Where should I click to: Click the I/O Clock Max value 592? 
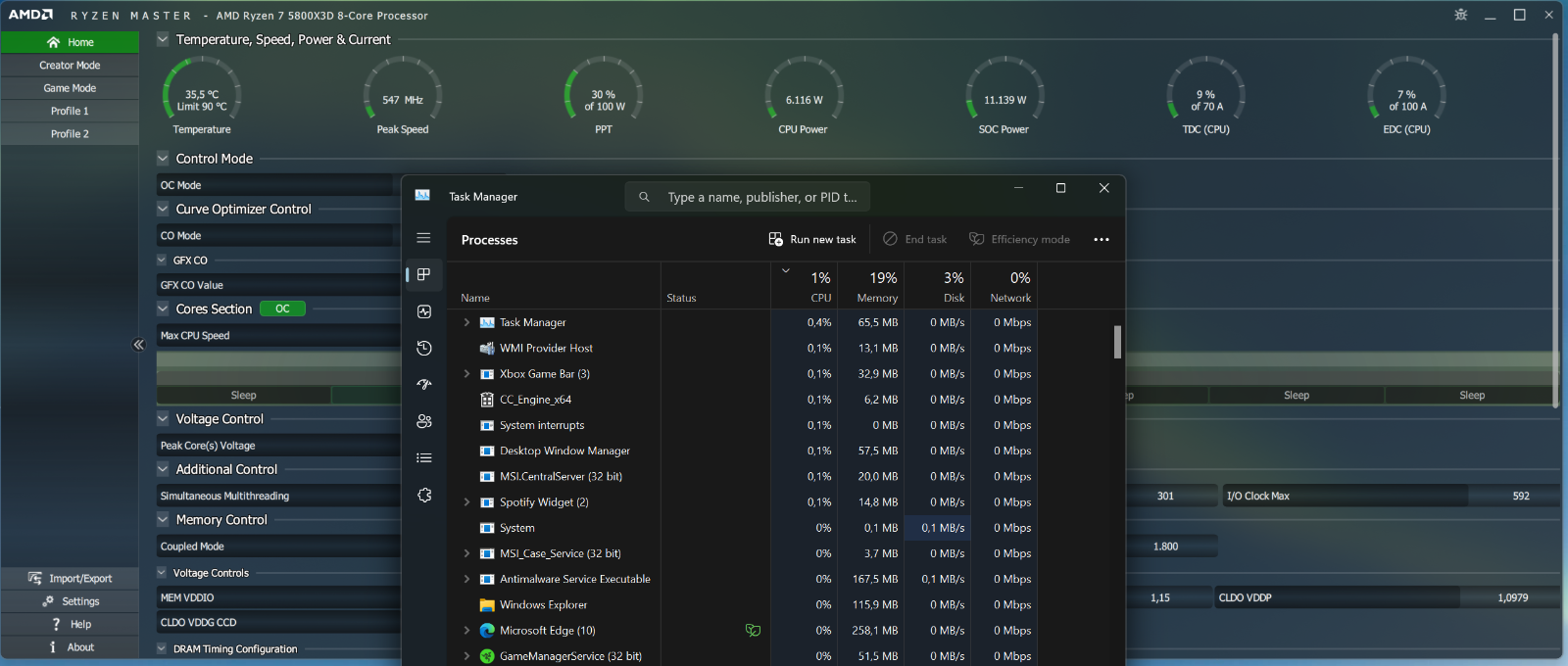[x=1521, y=496]
